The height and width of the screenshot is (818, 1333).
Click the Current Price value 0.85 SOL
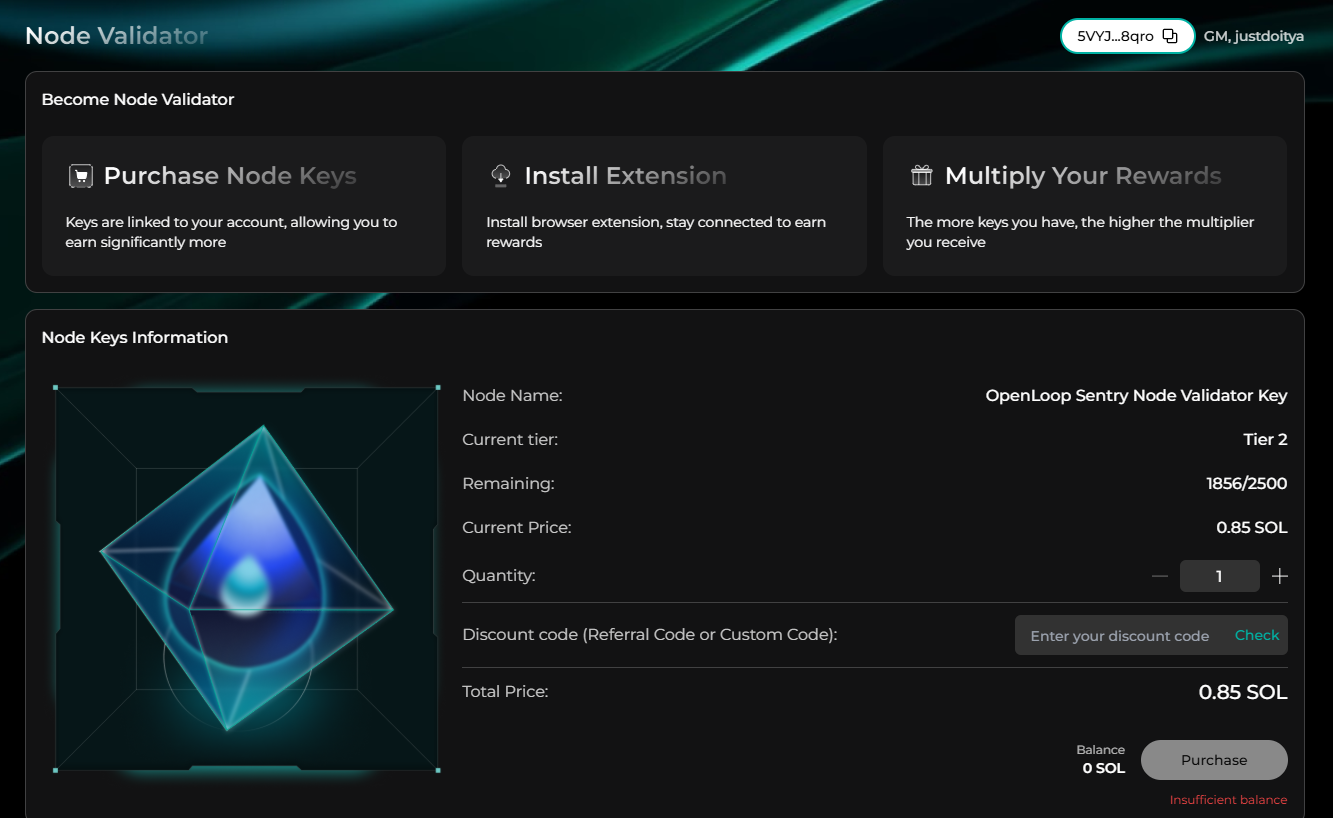(x=1252, y=528)
